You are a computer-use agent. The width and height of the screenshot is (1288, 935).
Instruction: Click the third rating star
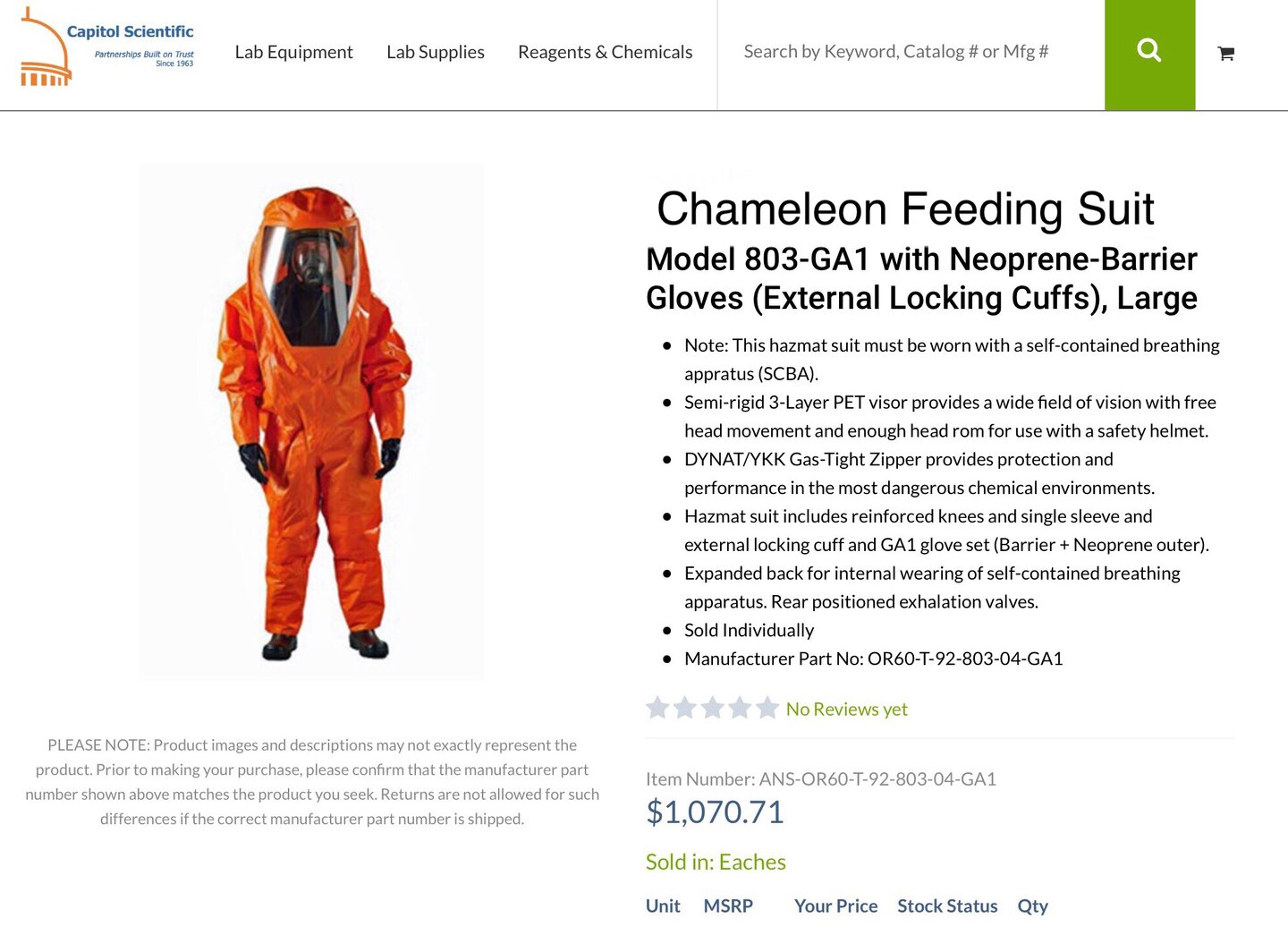(x=713, y=709)
